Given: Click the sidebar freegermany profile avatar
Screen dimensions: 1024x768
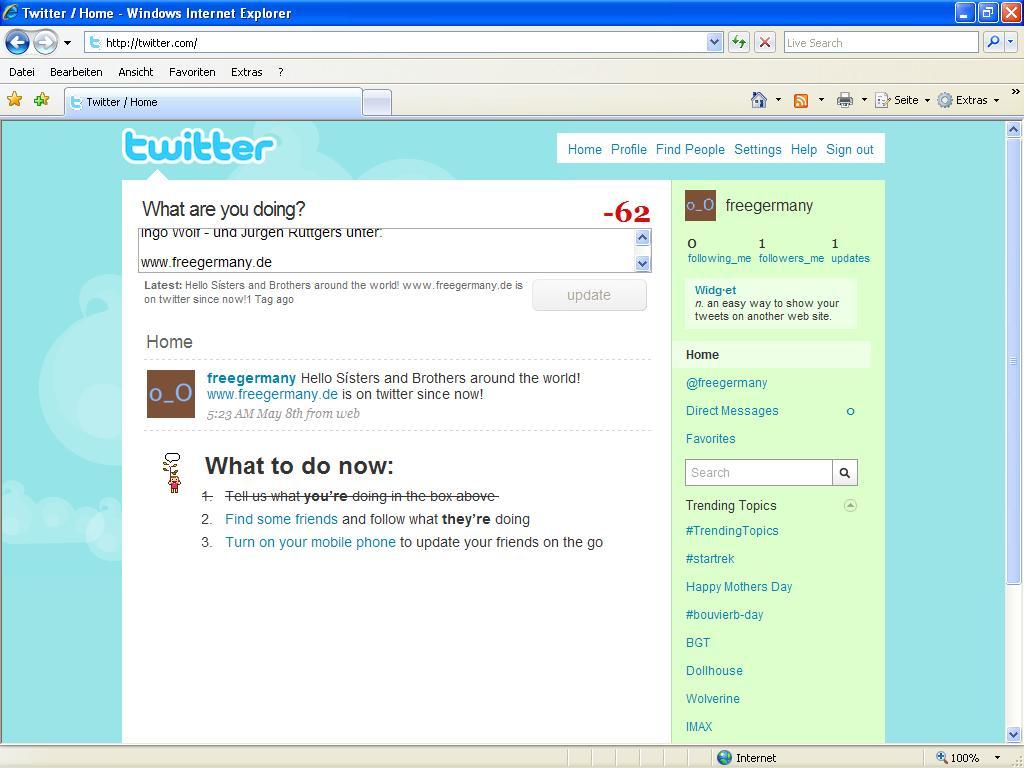Looking at the screenshot, I should point(700,206).
